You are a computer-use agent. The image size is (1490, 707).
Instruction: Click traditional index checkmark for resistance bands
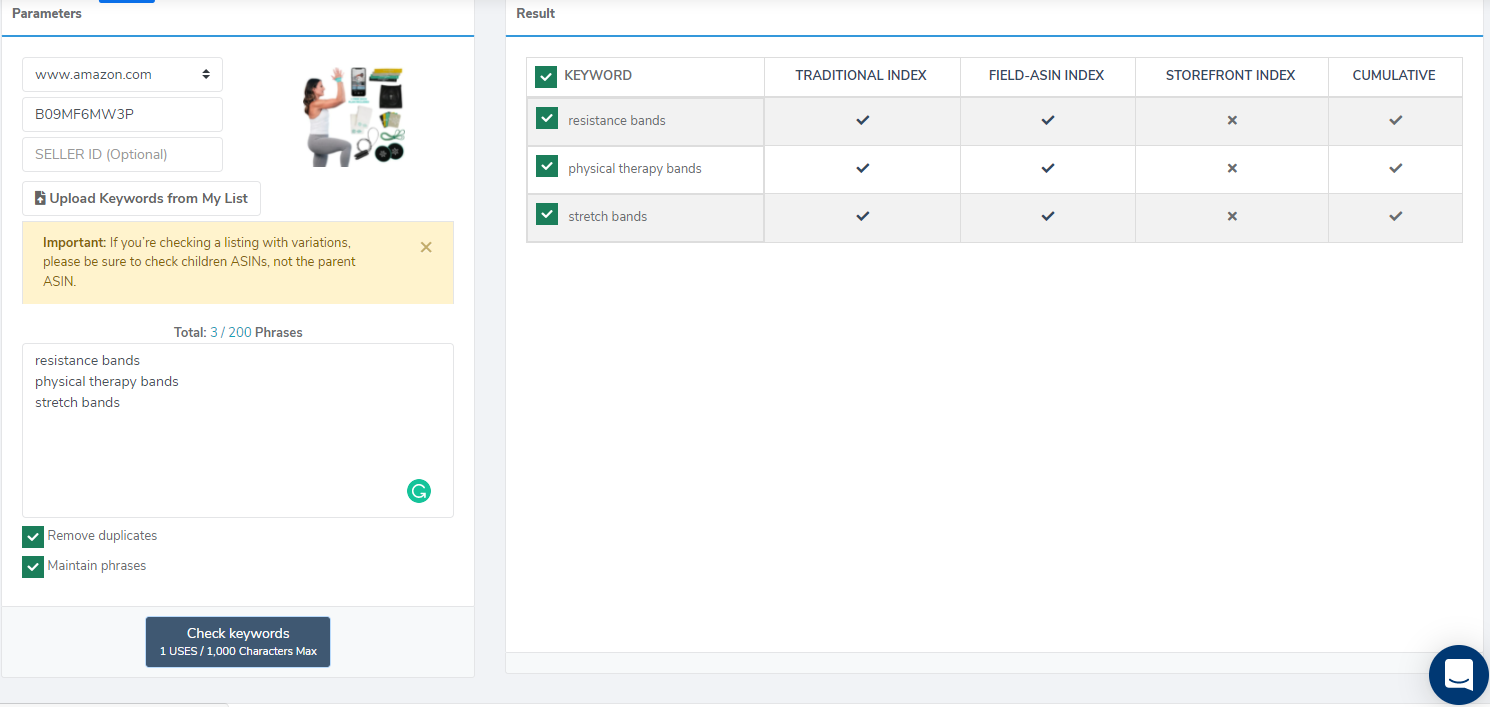(863, 120)
